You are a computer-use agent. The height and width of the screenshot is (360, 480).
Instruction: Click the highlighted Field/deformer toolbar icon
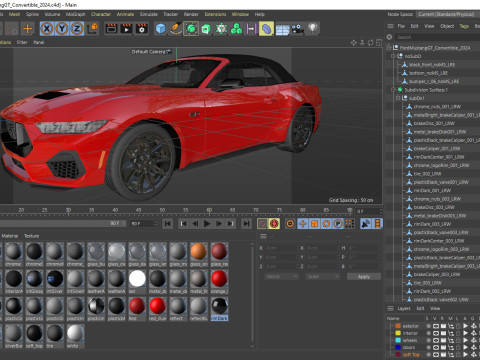(x=266, y=29)
